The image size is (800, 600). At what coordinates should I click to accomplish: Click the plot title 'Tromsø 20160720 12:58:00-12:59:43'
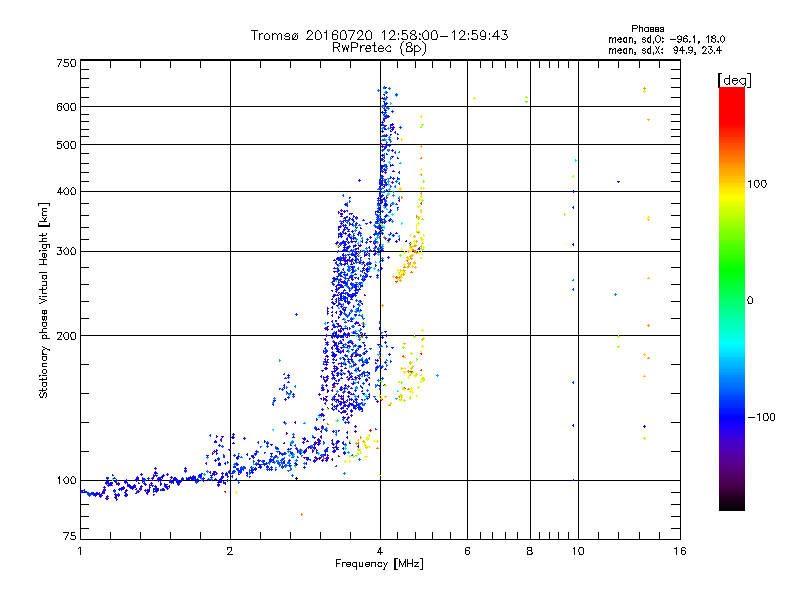tap(379, 35)
